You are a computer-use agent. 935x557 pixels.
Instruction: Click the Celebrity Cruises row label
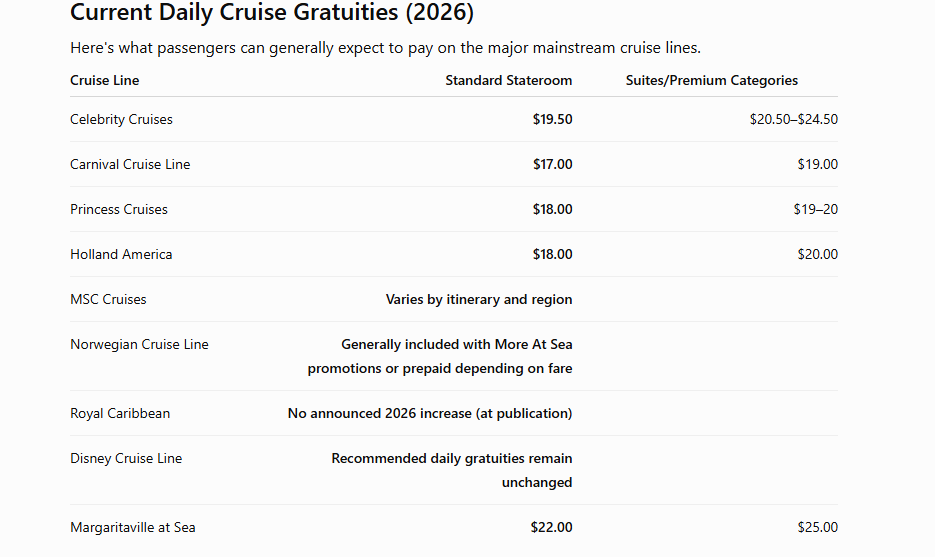(121, 119)
